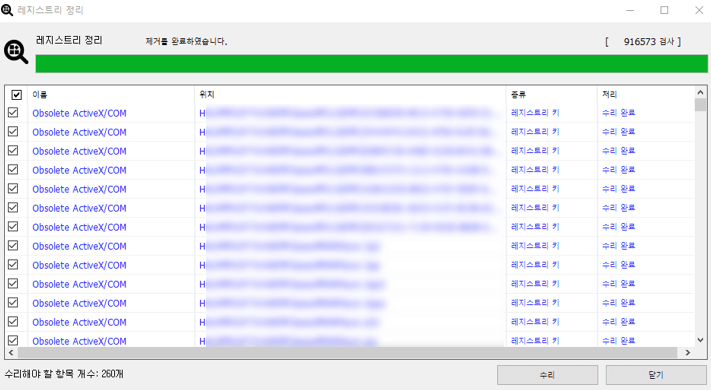Viewport: 711px width, 390px height.
Task: Maximize the 레지스트리 정리 window
Action: [664, 10]
